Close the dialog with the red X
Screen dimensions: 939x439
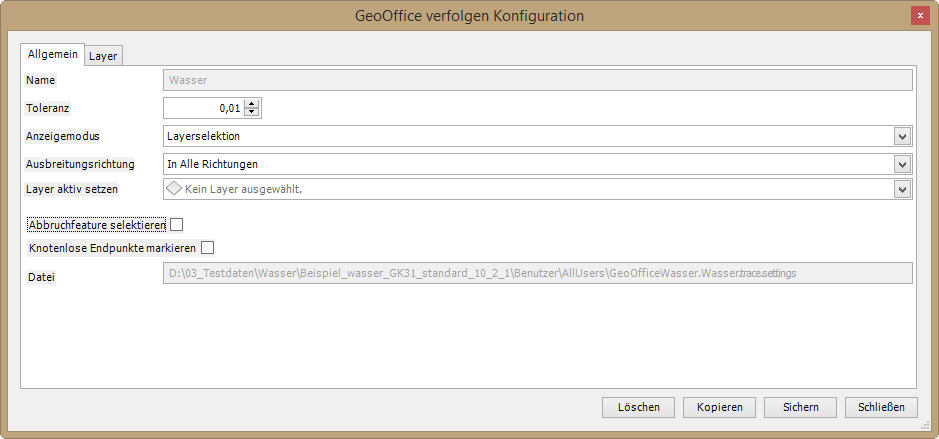918,16
